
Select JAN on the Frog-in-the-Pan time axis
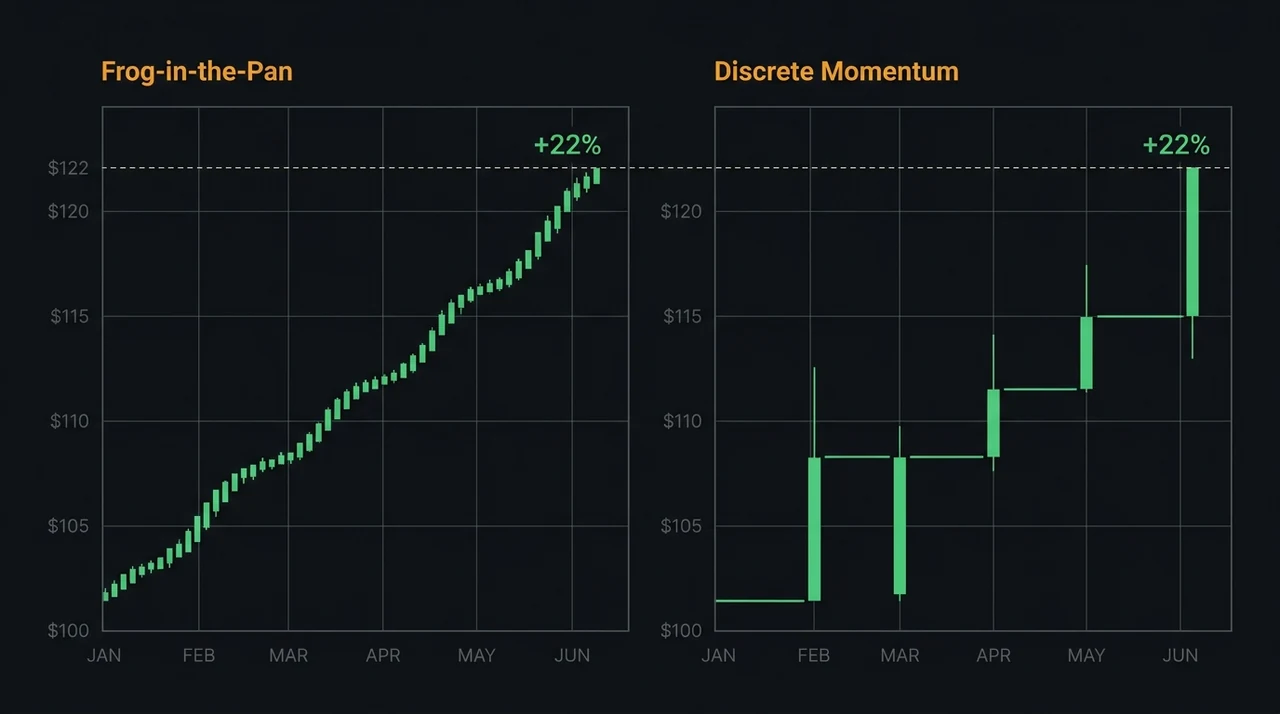tap(104, 656)
